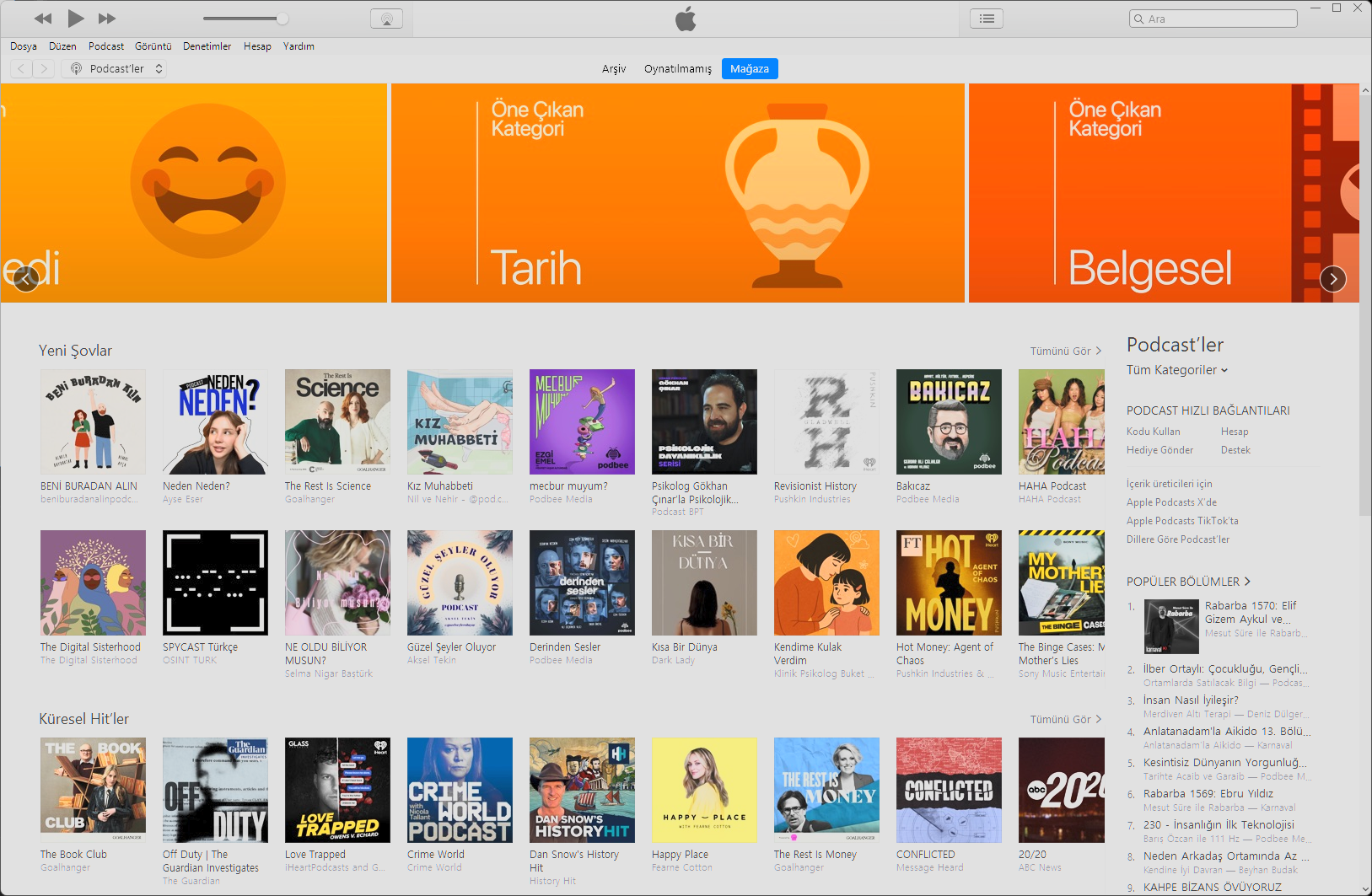Open the mecbur muyum? podcast cover
This screenshot has height=896, width=1372.
(x=582, y=421)
